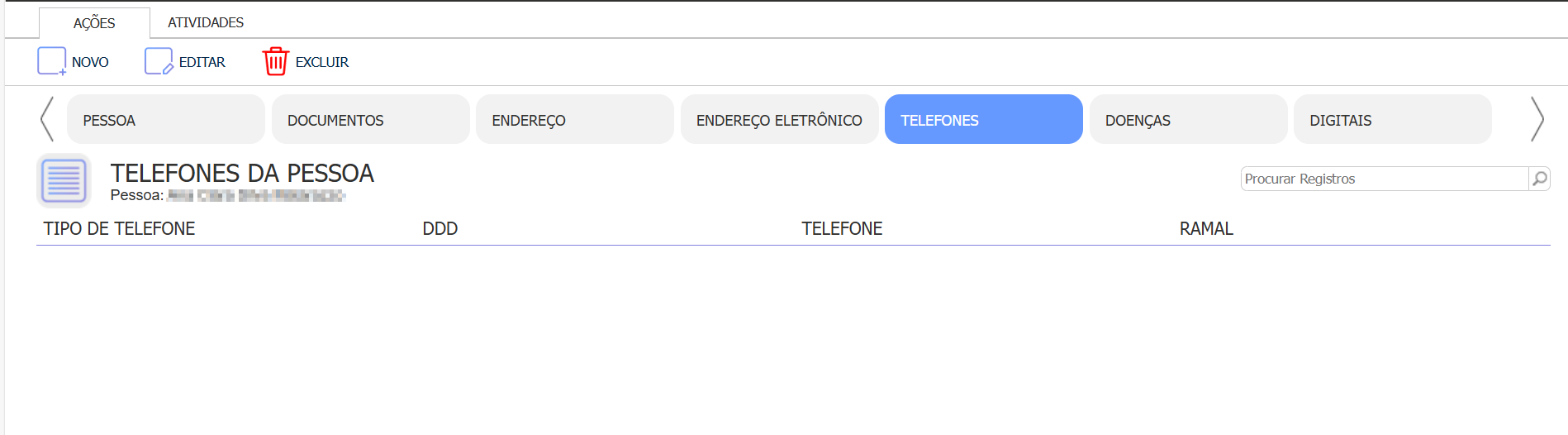Image resolution: width=1568 pixels, height=435 pixels.
Task: Show the Doenças section
Action: [1188, 120]
